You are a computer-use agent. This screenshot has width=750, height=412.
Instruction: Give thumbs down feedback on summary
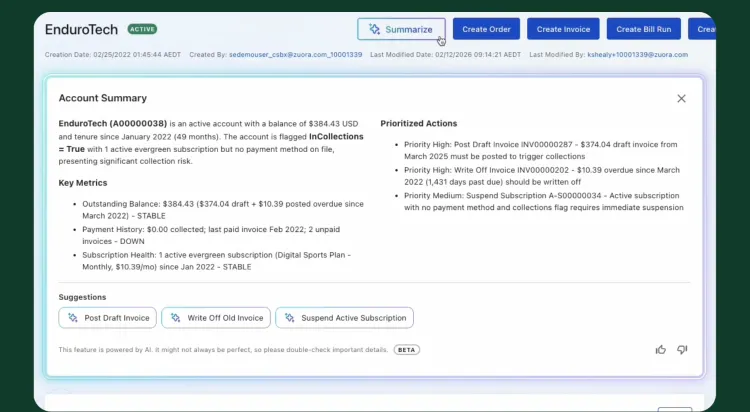point(682,350)
